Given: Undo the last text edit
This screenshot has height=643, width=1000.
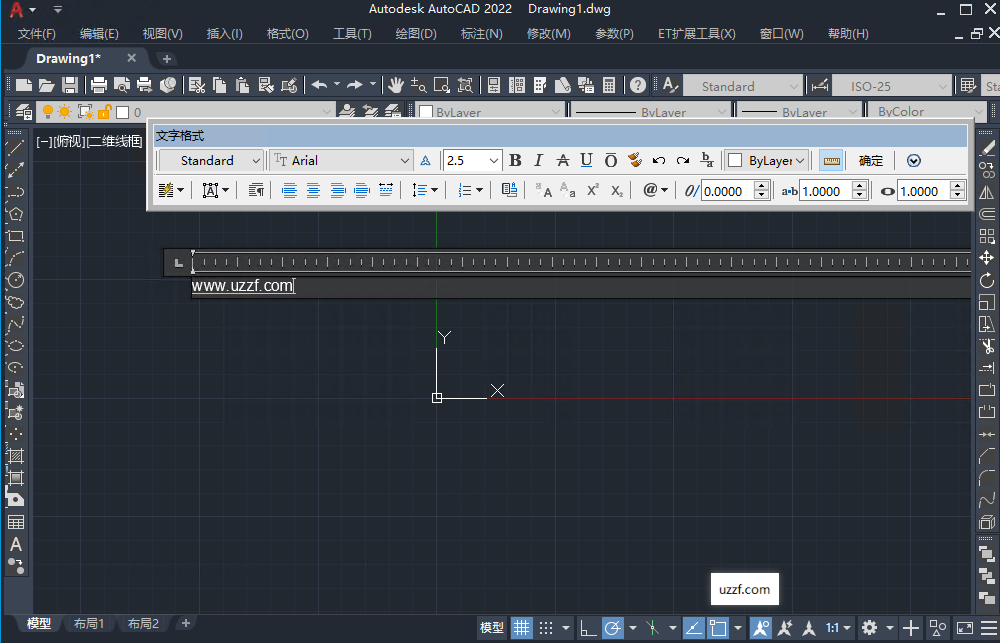Looking at the screenshot, I should [x=657, y=160].
